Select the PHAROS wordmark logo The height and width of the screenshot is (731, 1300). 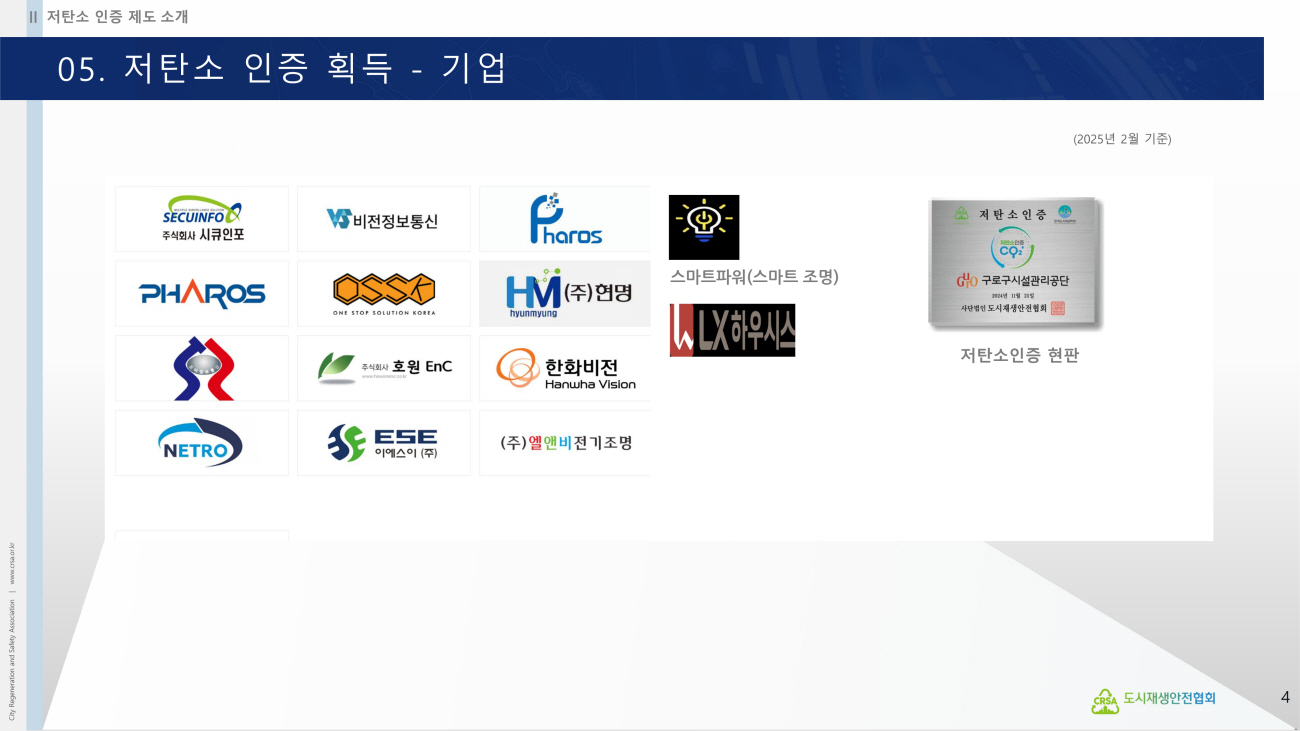pyautogui.click(x=202, y=294)
